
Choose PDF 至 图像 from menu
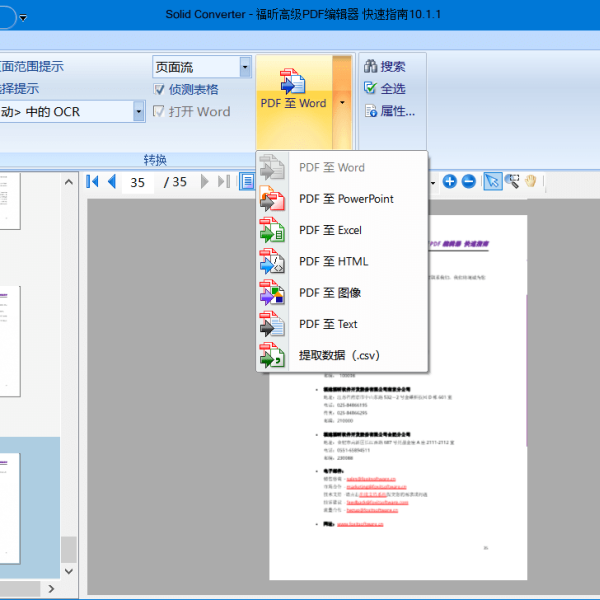[x=342, y=293]
